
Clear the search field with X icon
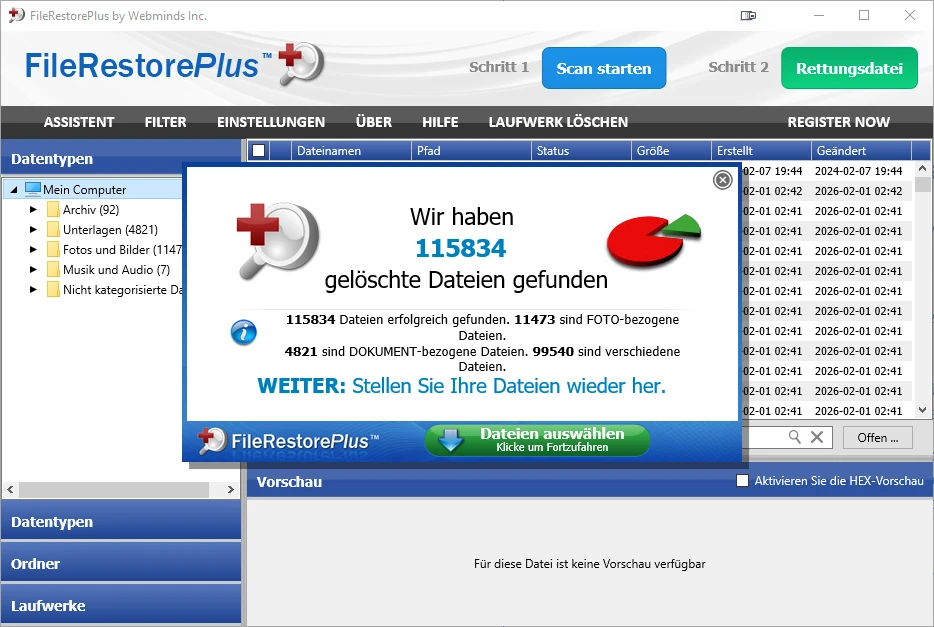(x=817, y=437)
